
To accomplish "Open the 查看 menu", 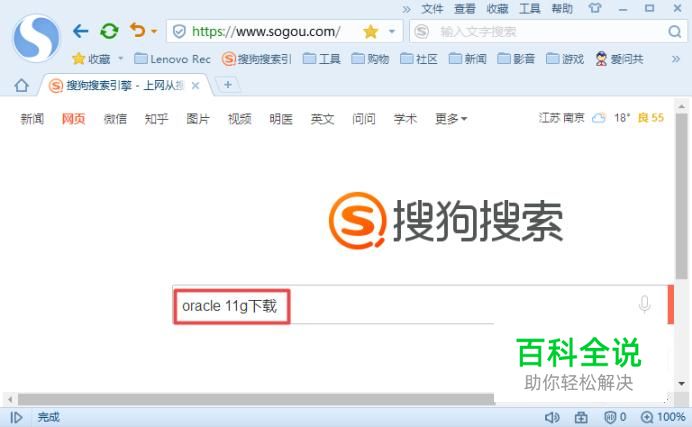I will tap(465, 8).
